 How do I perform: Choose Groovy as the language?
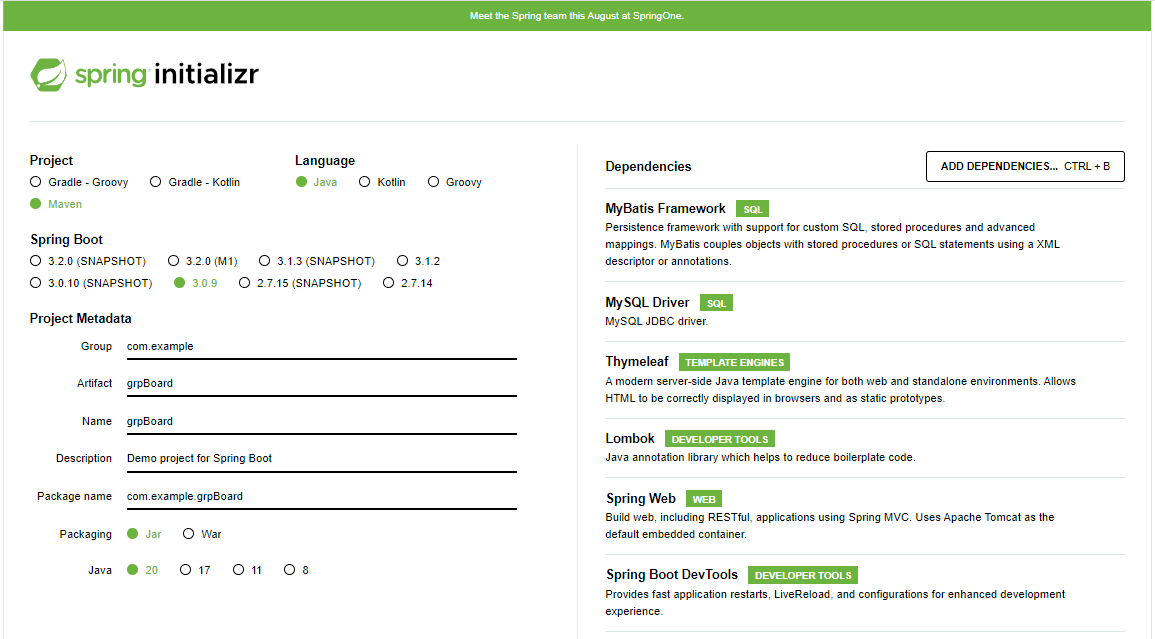tap(454, 182)
